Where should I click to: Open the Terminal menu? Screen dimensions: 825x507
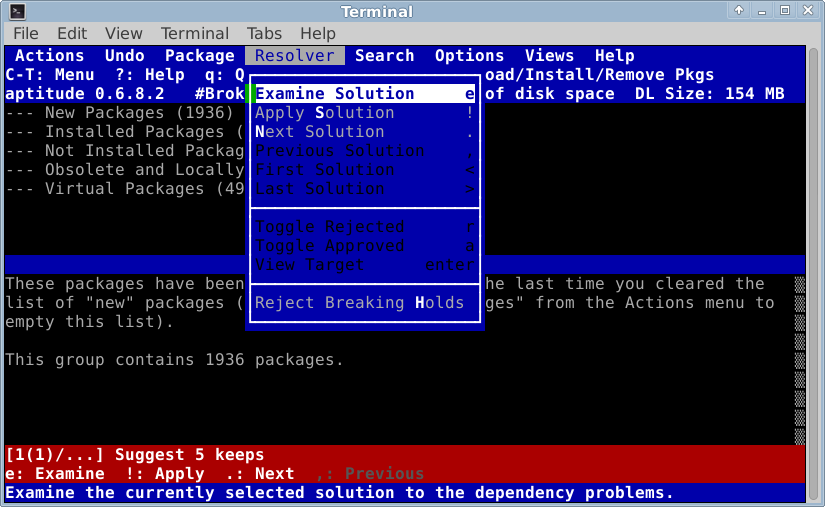195,34
